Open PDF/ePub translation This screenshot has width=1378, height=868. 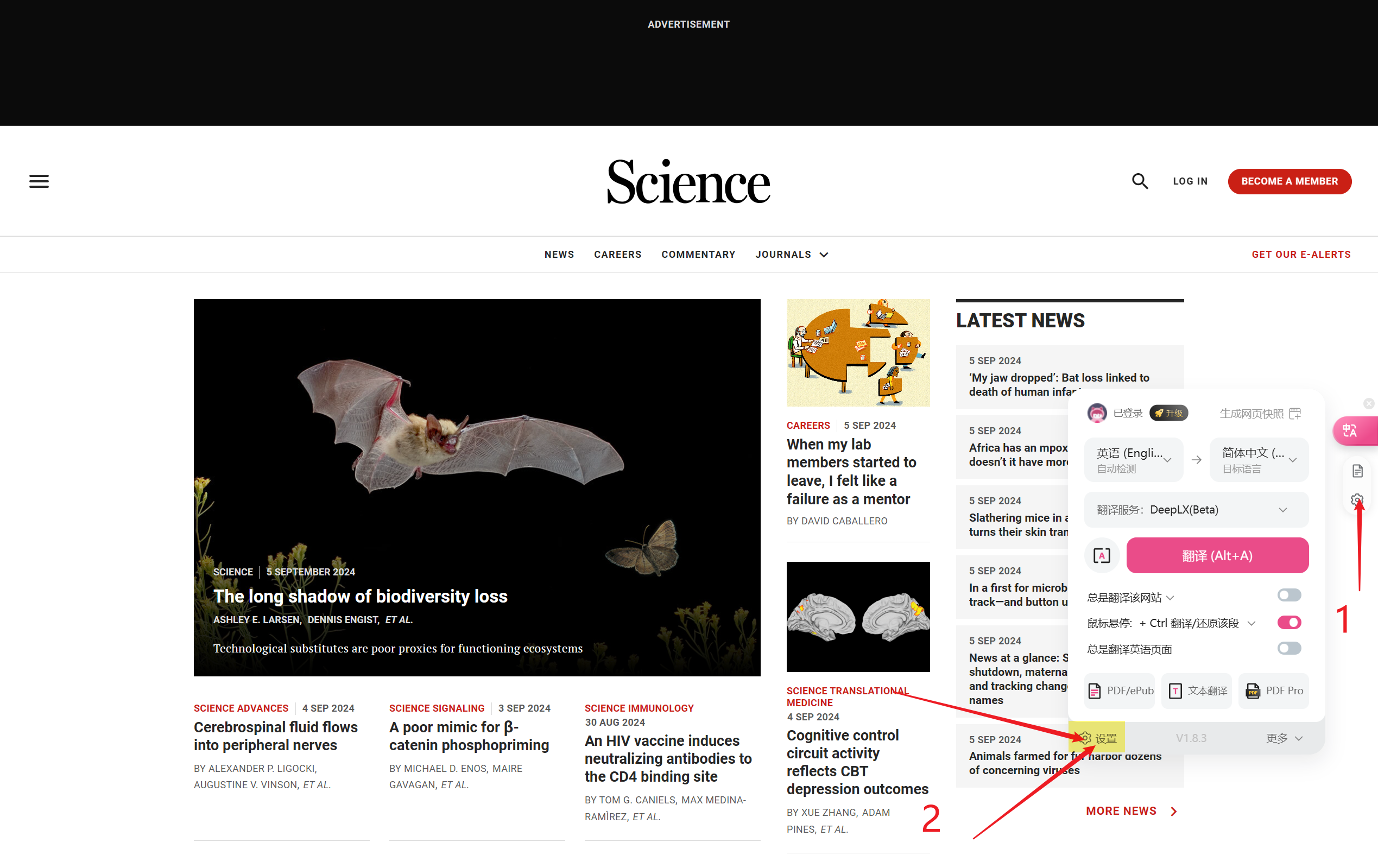1120,690
